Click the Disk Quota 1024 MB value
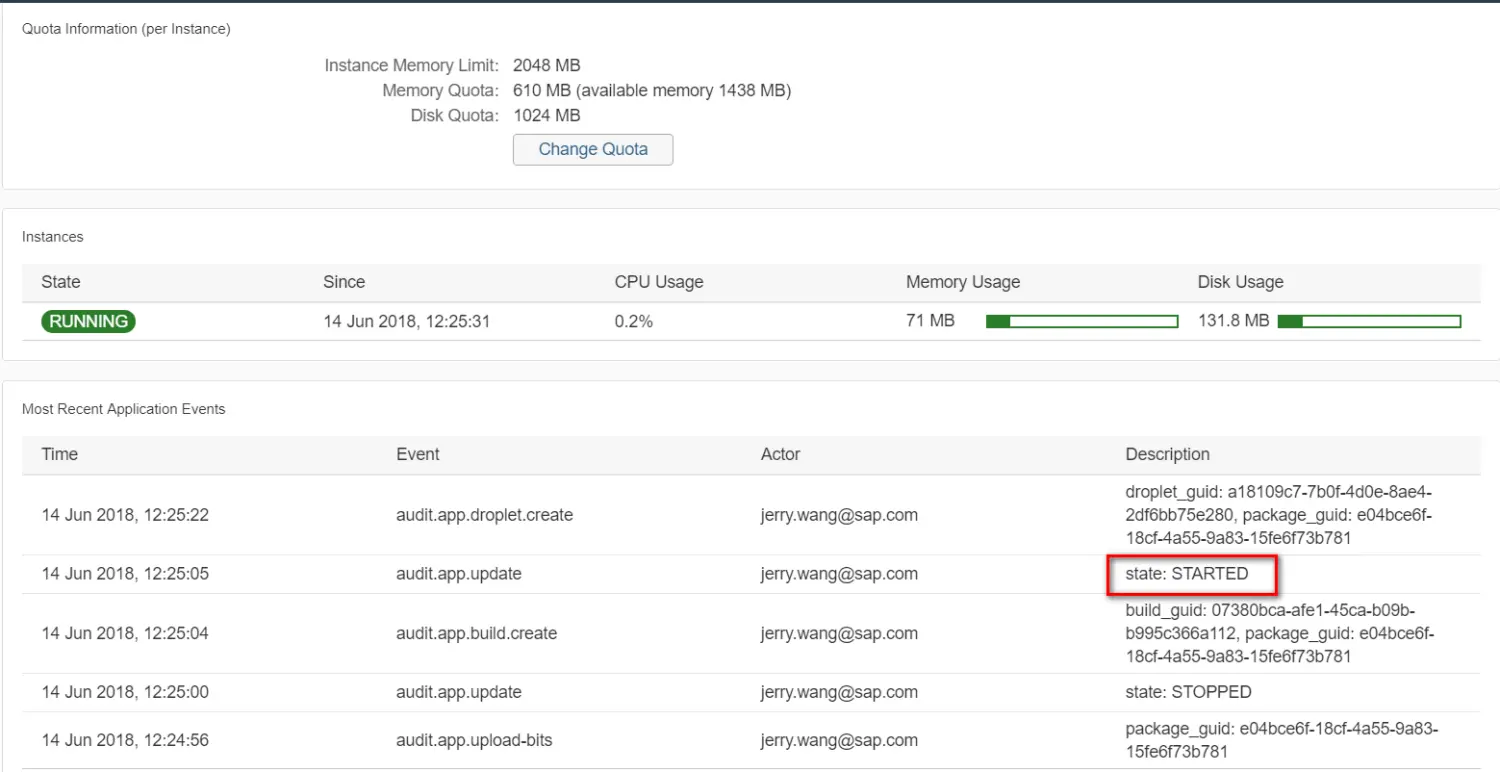The height and width of the screenshot is (772, 1500). [546, 115]
